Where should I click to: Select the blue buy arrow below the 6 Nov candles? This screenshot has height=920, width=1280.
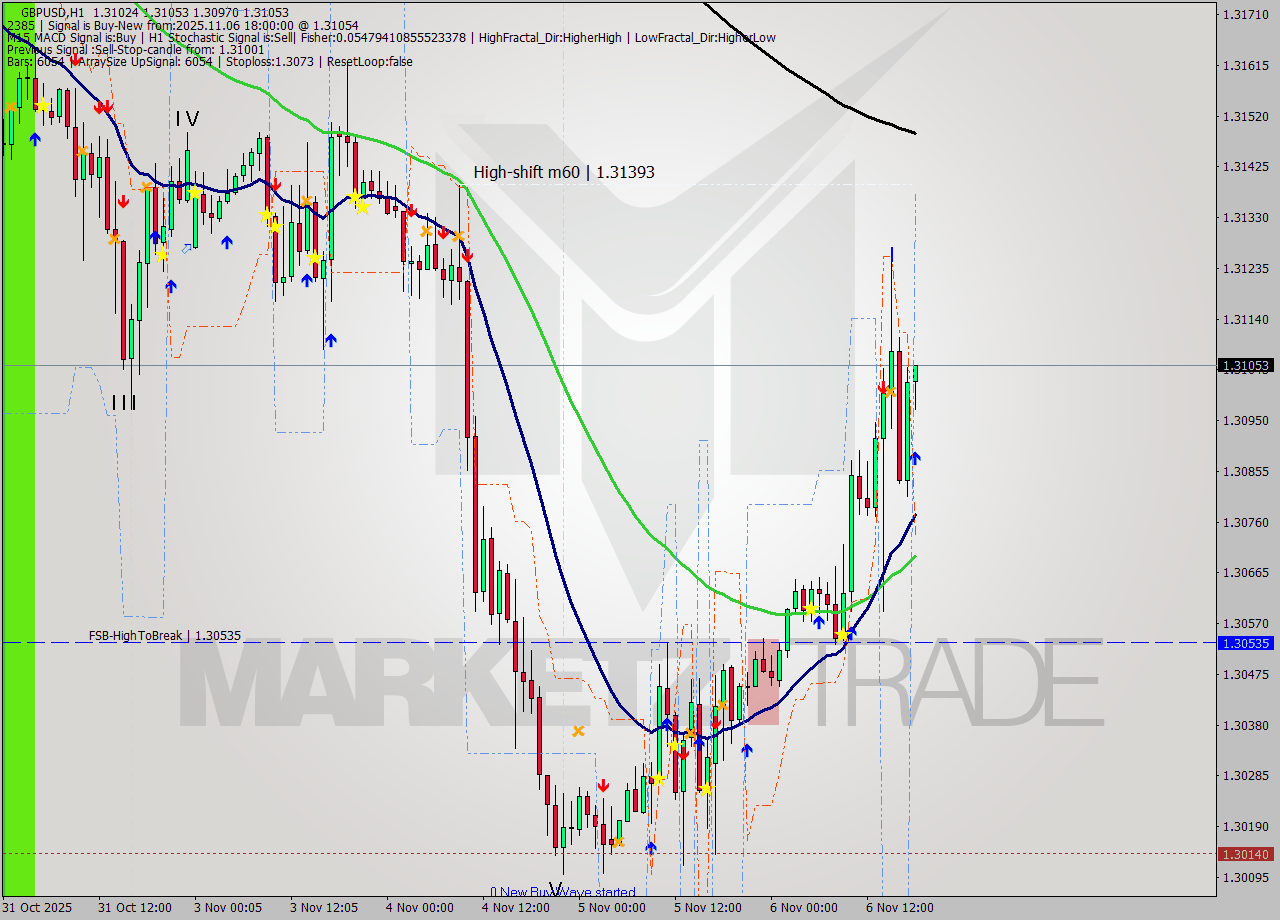click(x=915, y=458)
